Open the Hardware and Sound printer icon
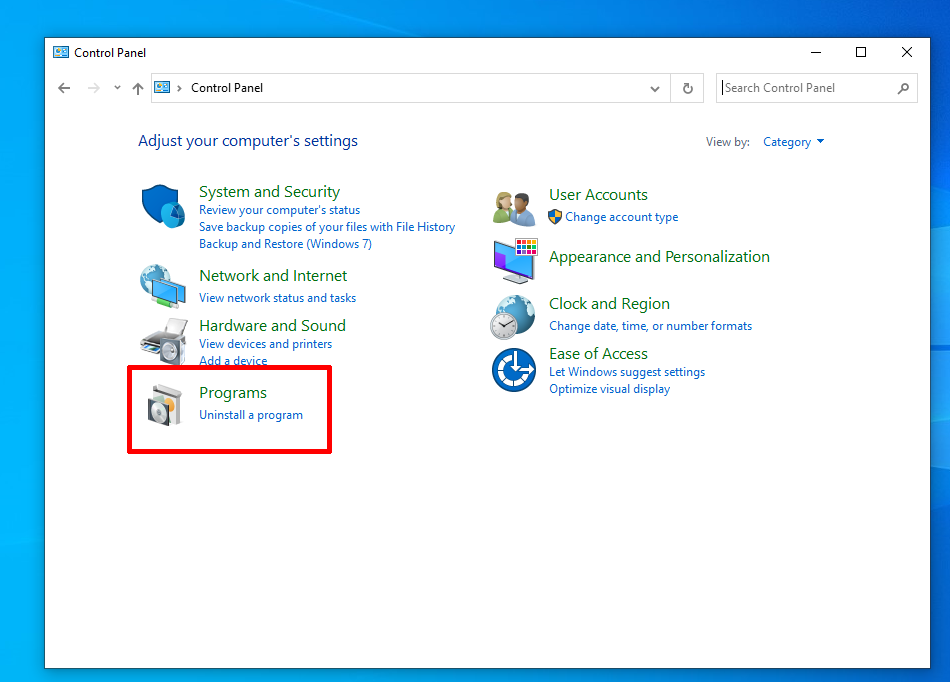The image size is (950, 682). (164, 342)
